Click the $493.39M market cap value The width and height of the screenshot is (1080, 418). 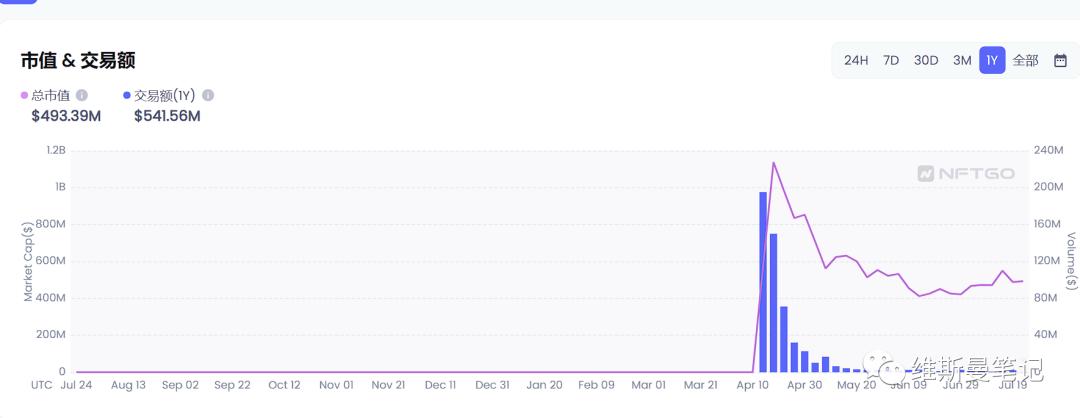(66, 116)
